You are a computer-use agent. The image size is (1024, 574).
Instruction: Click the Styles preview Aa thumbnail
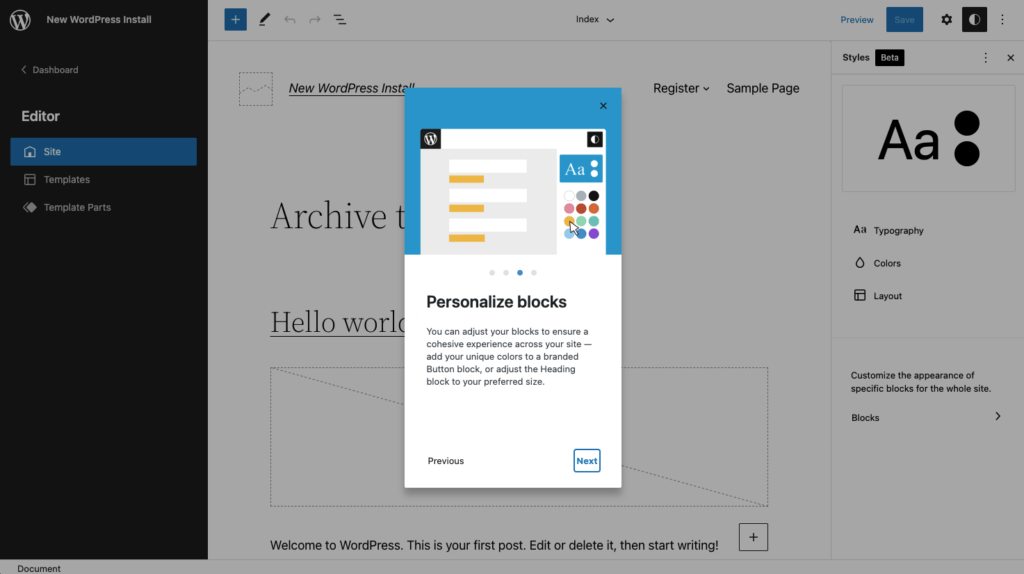(x=928, y=138)
